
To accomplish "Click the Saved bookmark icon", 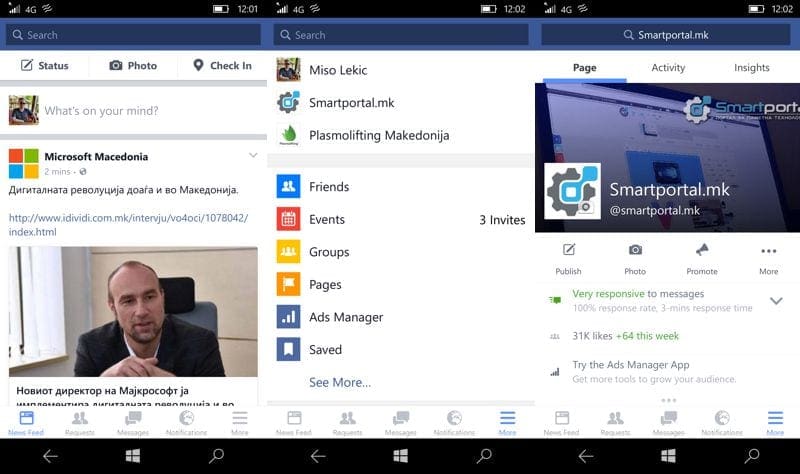I will pyautogui.click(x=288, y=350).
